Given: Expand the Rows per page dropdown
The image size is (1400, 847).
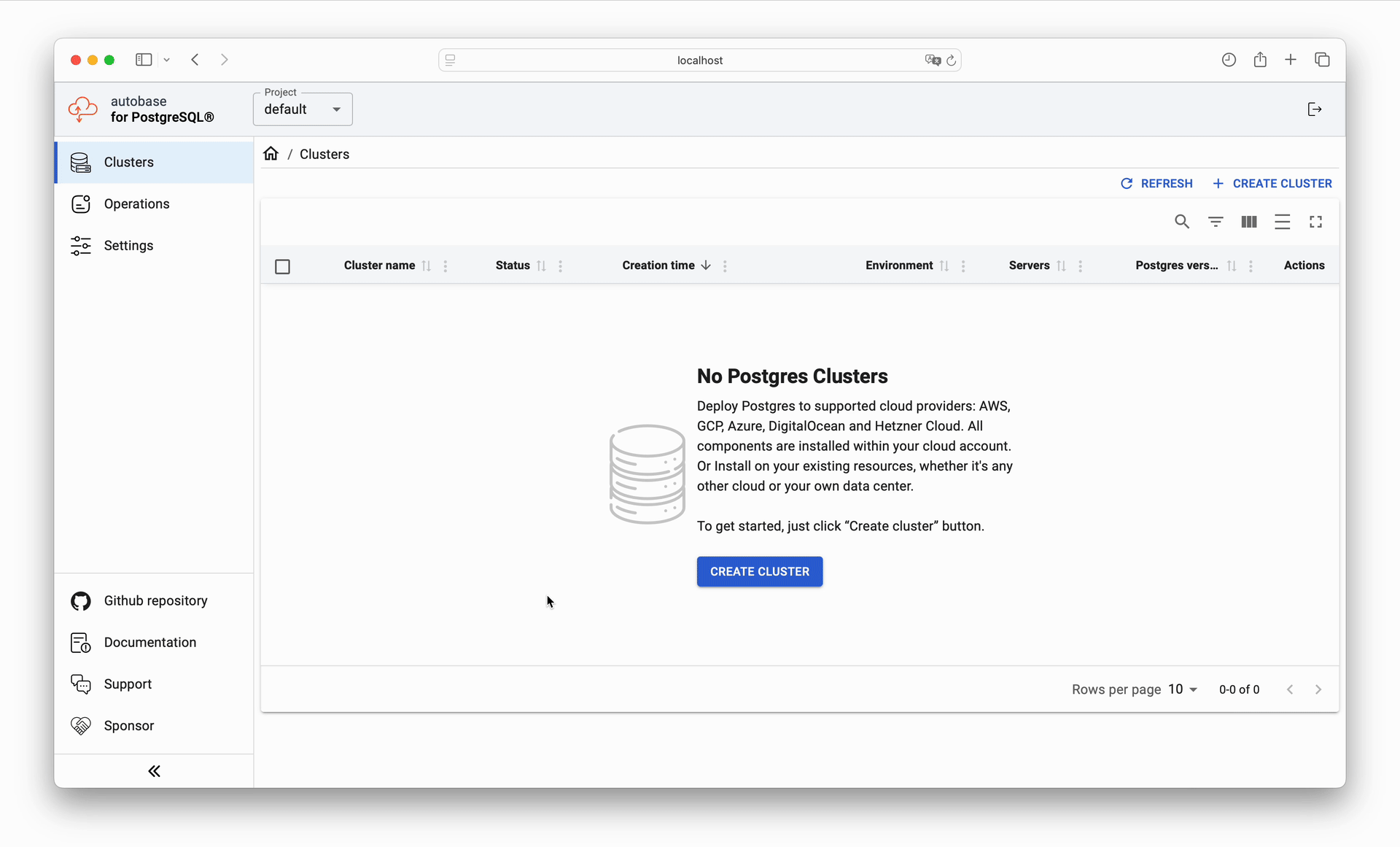Looking at the screenshot, I should coord(1185,690).
